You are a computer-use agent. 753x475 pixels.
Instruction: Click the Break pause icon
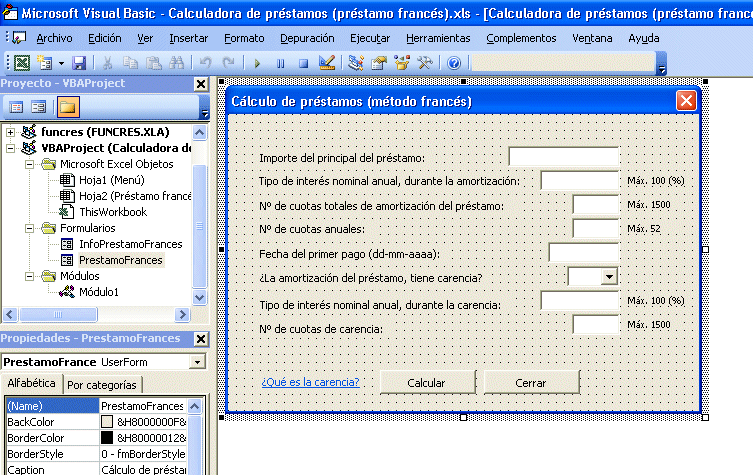tap(280, 63)
